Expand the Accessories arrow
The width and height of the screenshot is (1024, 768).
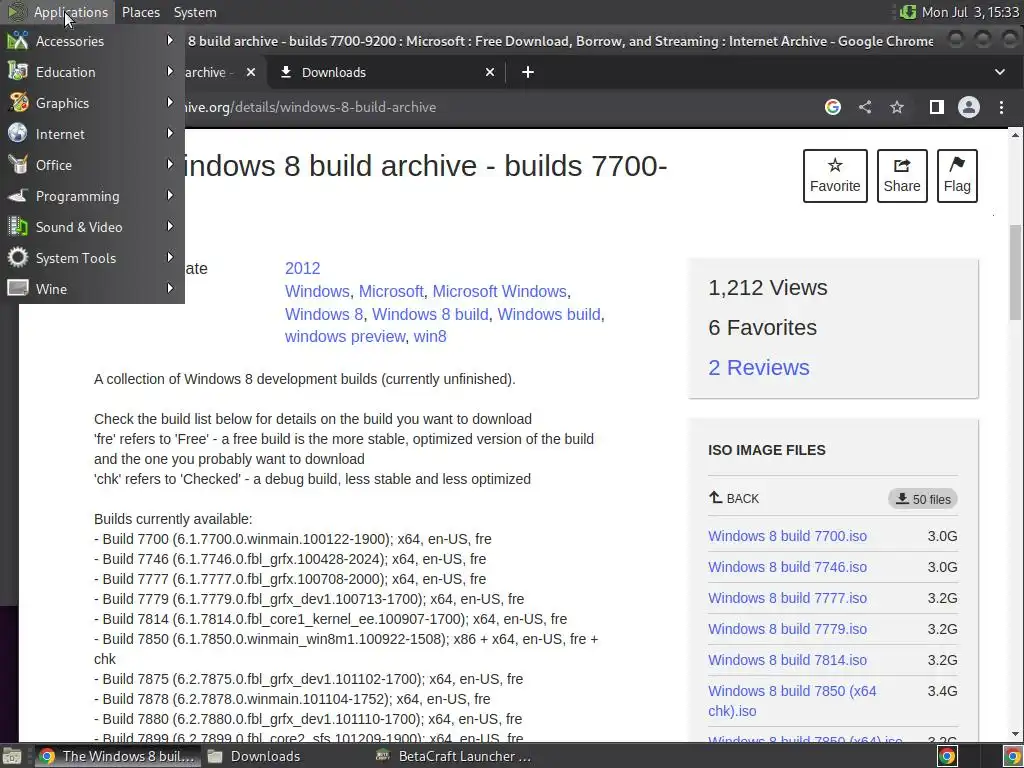(x=170, y=40)
